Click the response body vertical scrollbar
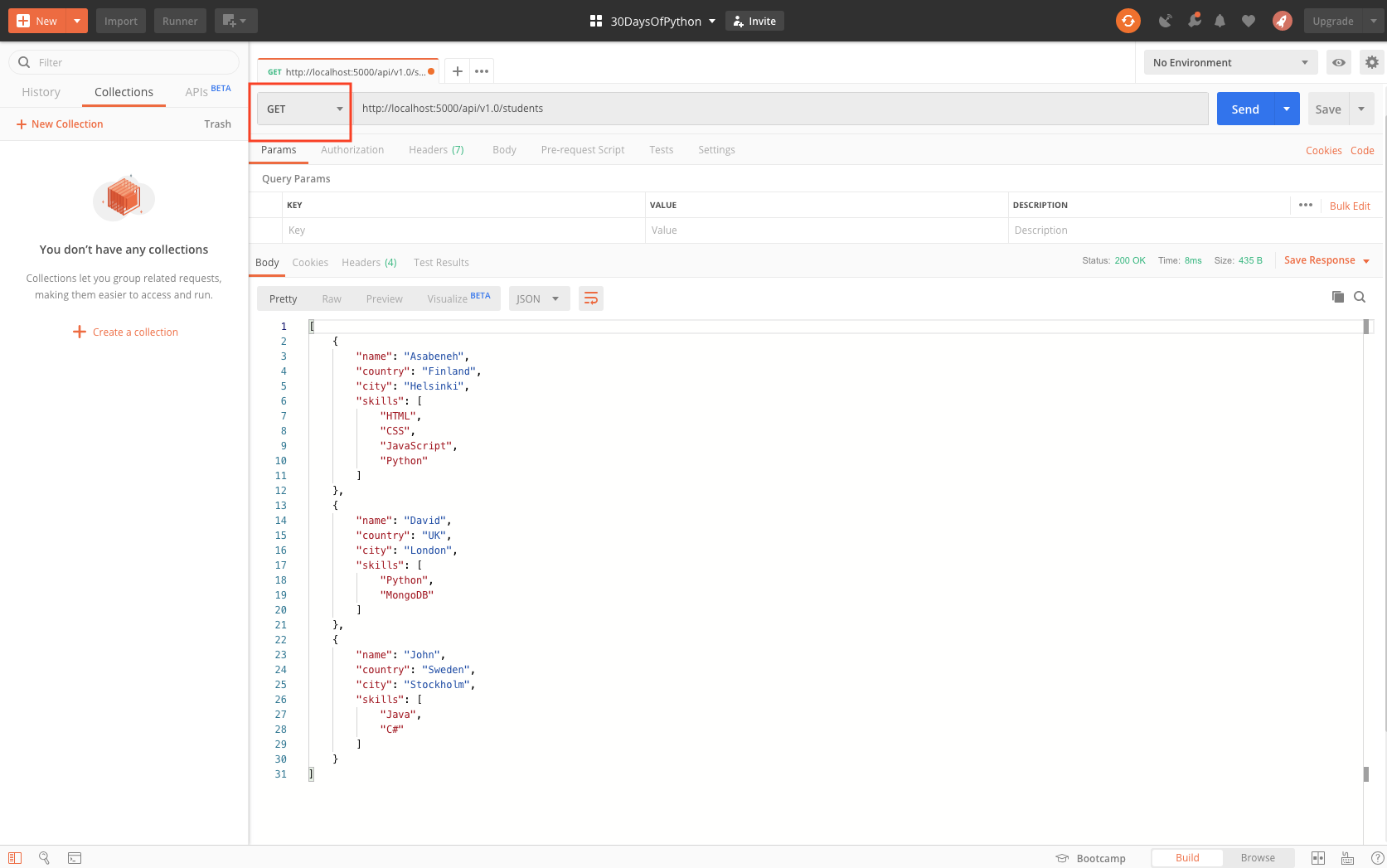The height and width of the screenshot is (868, 1387). (1366, 547)
